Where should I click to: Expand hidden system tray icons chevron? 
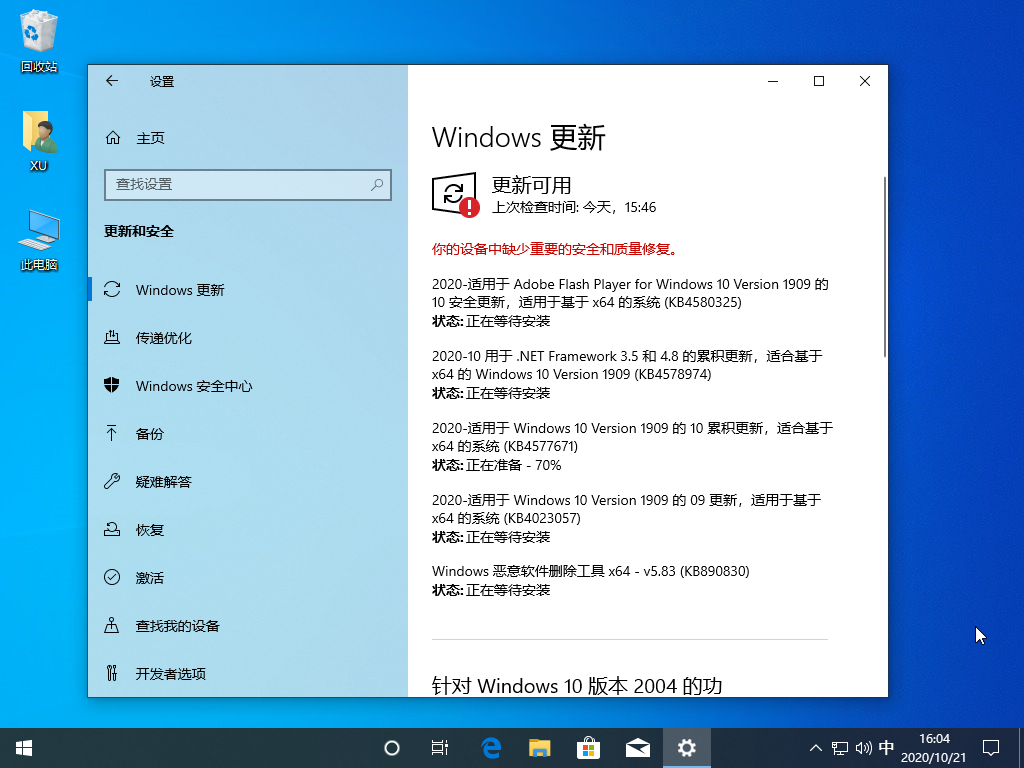[x=816, y=748]
